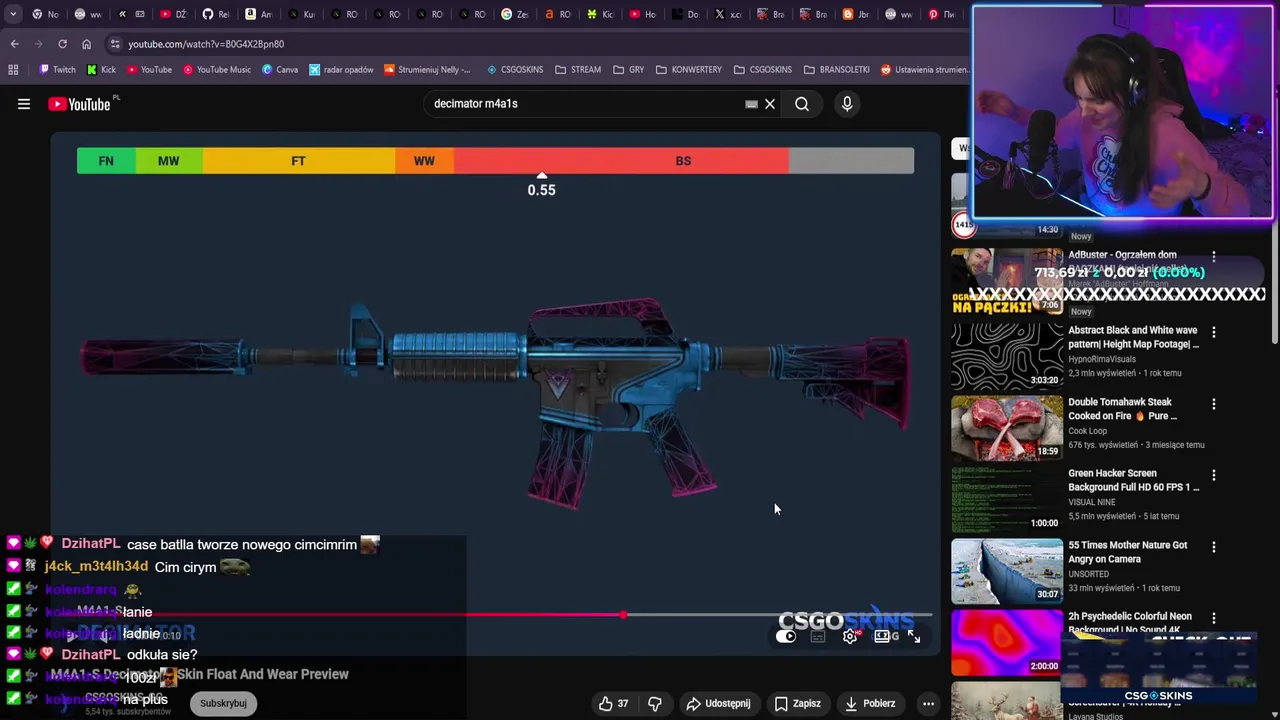1280x720 pixels.
Task: Open options for 55 Times Mother Nature video
Action: tap(1214, 547)
